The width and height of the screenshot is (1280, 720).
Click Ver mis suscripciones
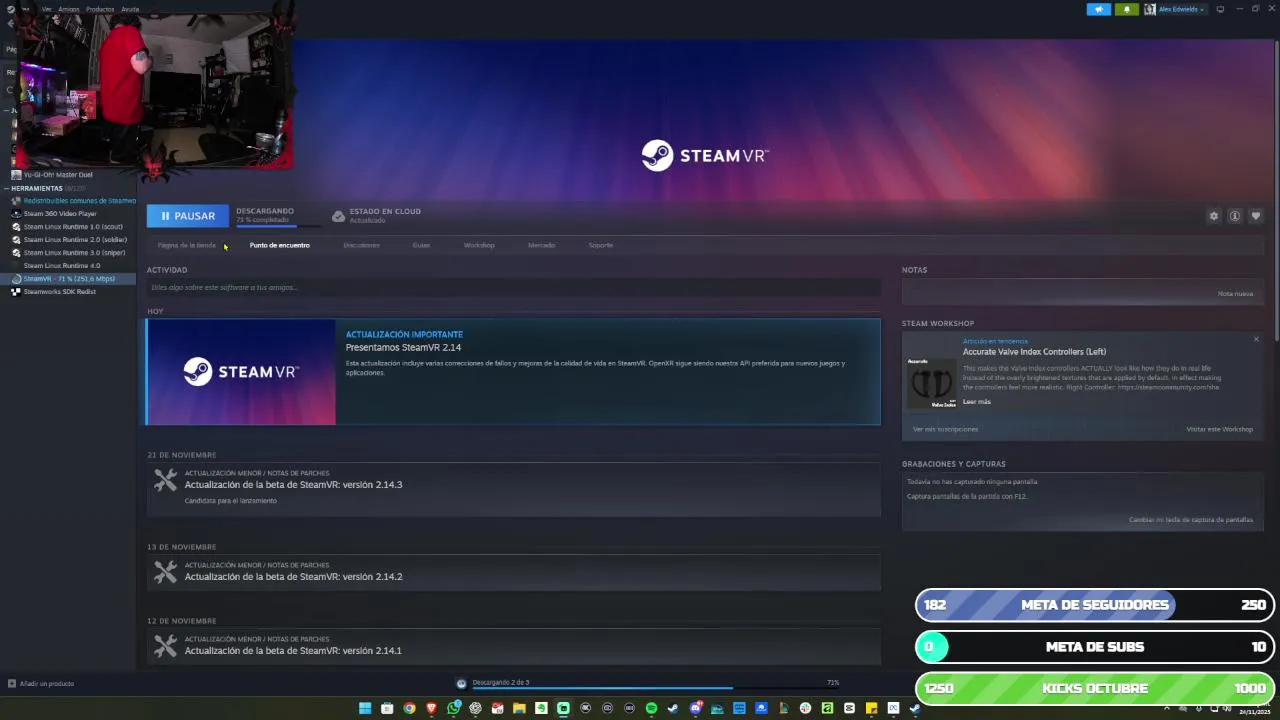tap(945, 429)
